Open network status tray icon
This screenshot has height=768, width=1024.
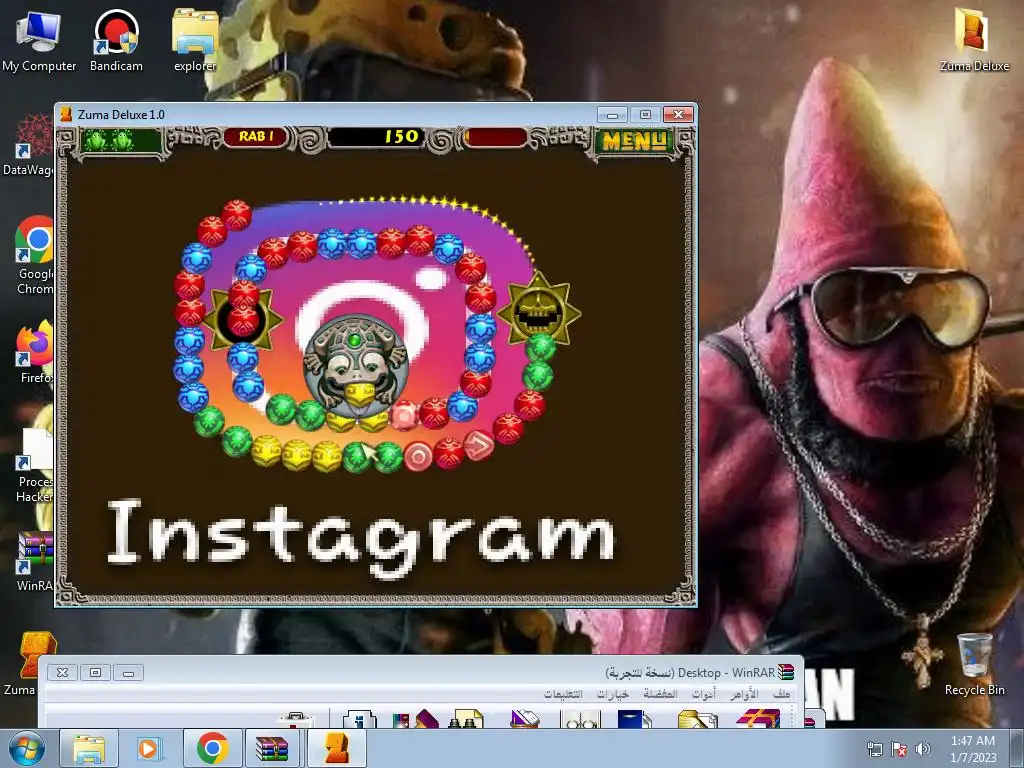pos(874,749)
